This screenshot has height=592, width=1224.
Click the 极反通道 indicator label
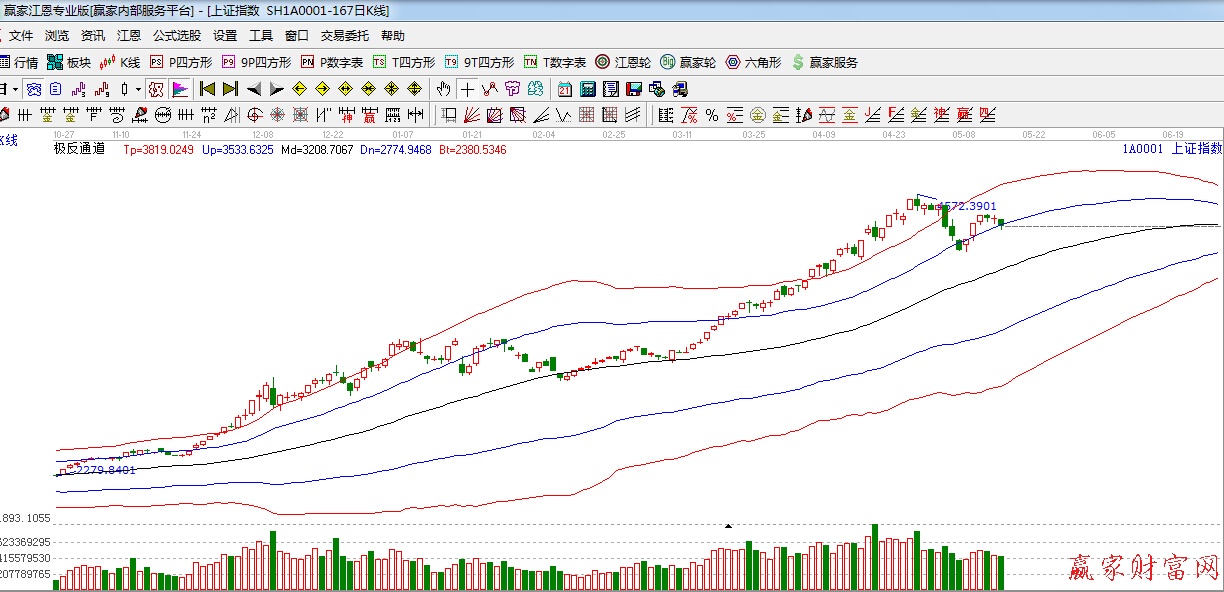pyautogui.click(x=79, y=149)
